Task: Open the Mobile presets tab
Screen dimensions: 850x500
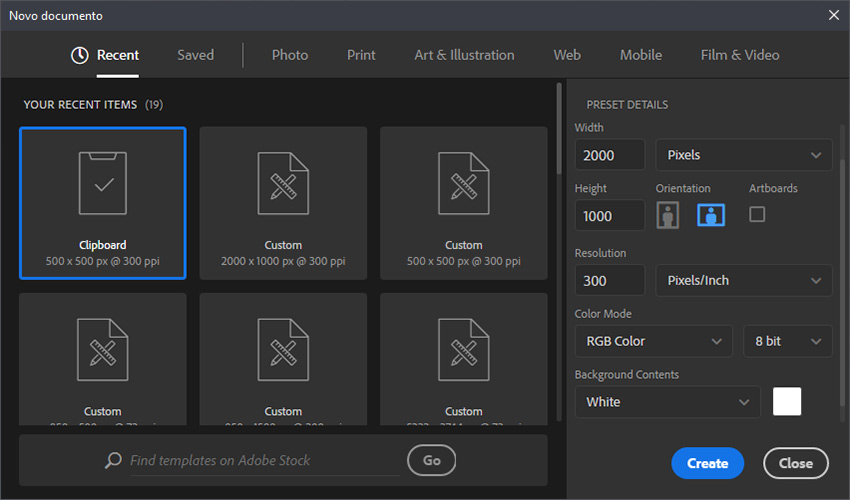Action: (641, 55)
